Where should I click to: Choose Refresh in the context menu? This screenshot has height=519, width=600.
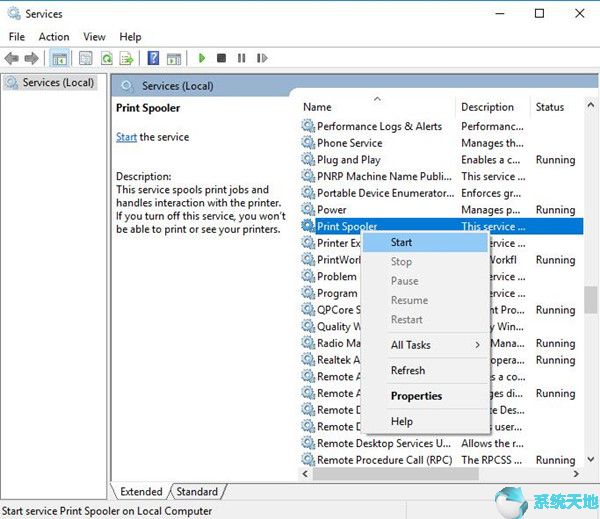[x=426, y=370]
